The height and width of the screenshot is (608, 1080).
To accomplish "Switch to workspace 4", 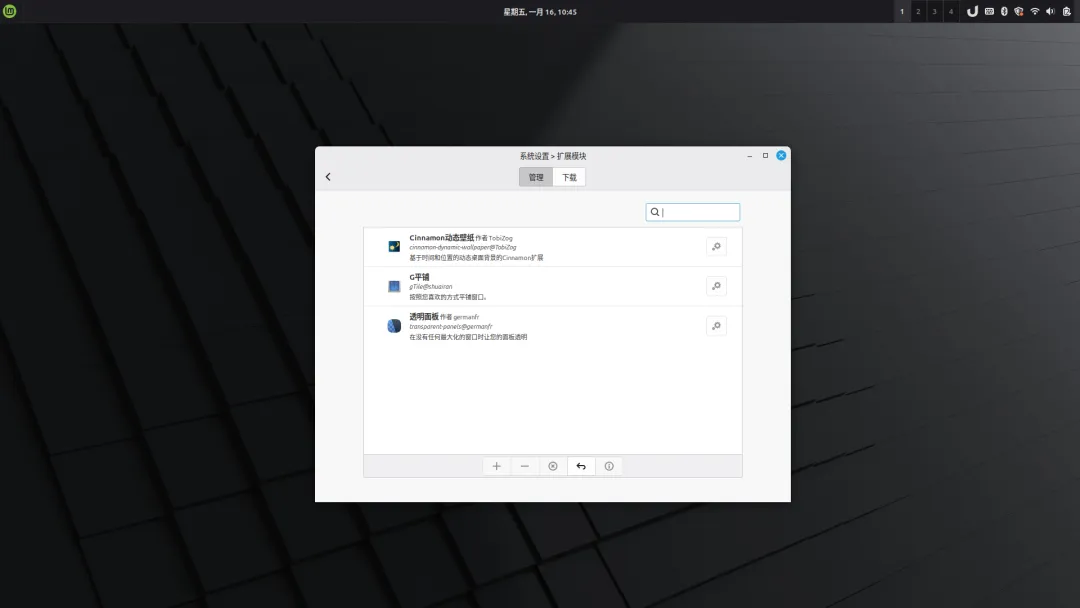I will click(x=951, y=11).
